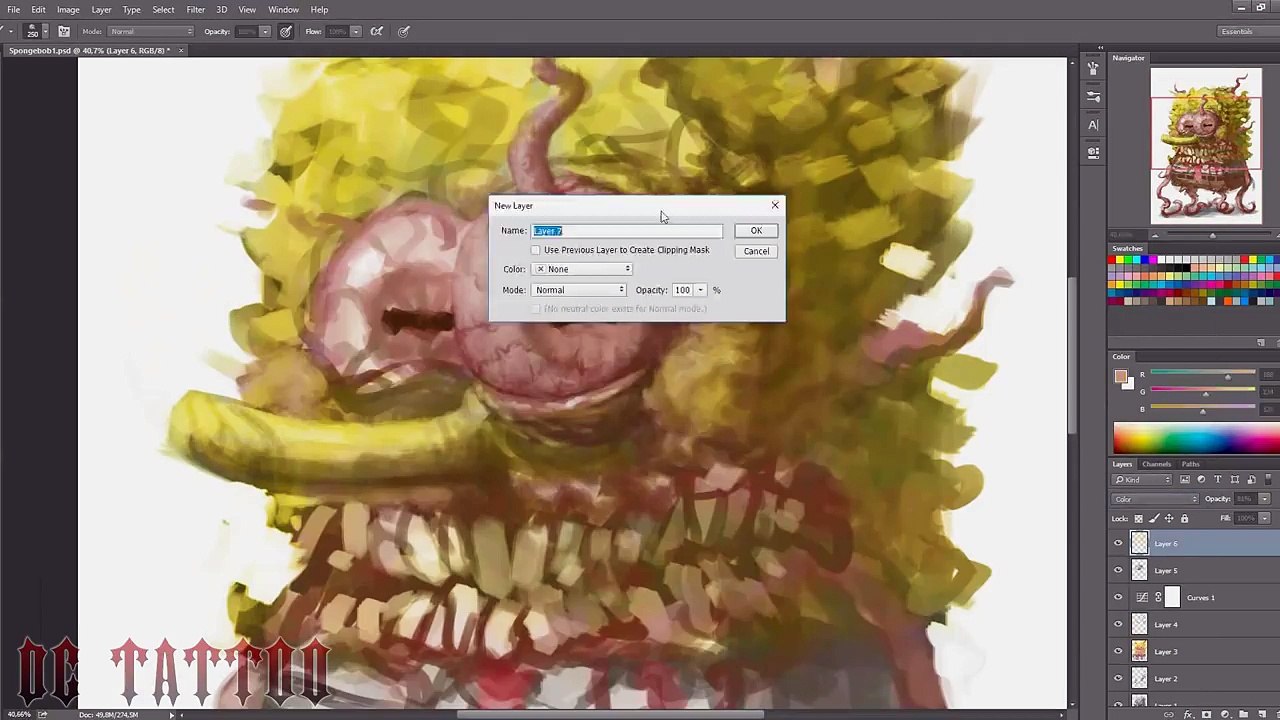Click the Navigator thumbnail preview

1206,146
